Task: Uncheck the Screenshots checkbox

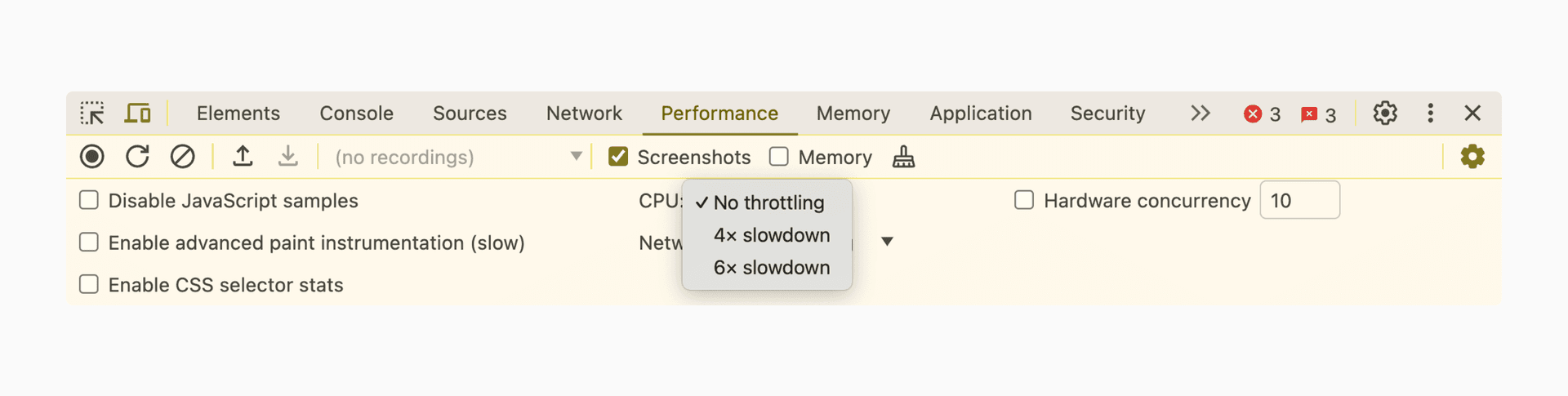Action: coord(618,157)
